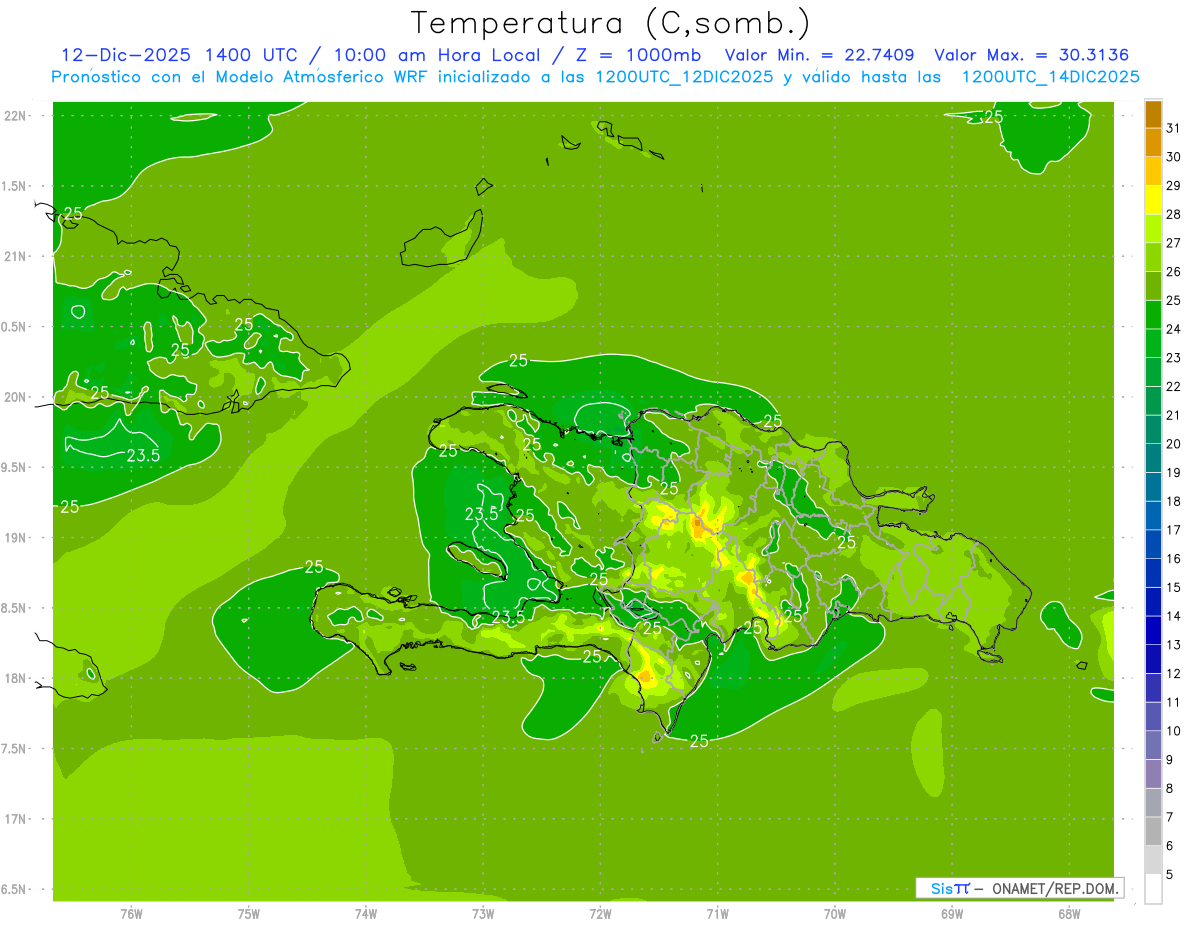Select the yellow legend segment between 28 and 29
Screen dimensions: 1200x927
pos(1153,201)
